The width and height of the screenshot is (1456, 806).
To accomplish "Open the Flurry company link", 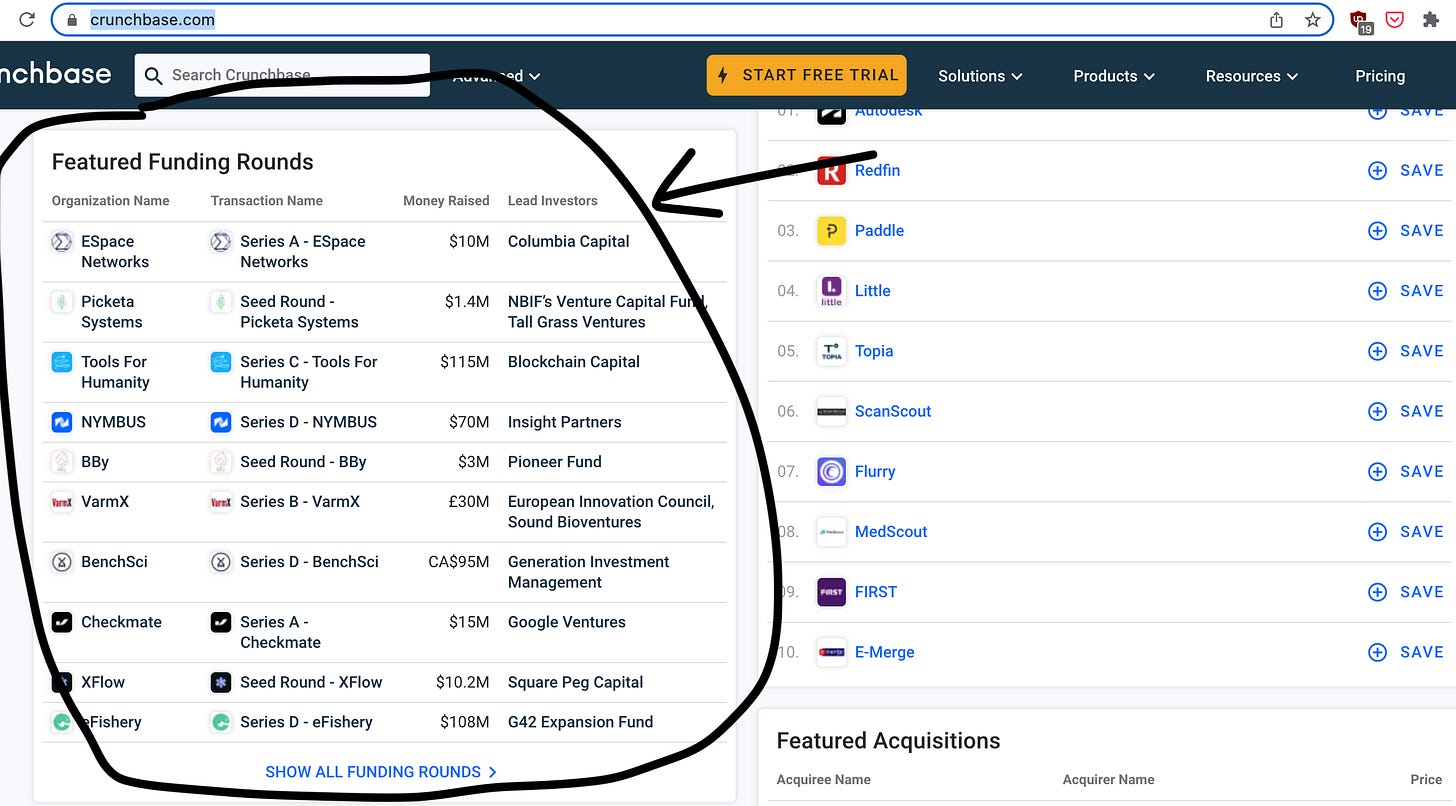I will [875, 472].
